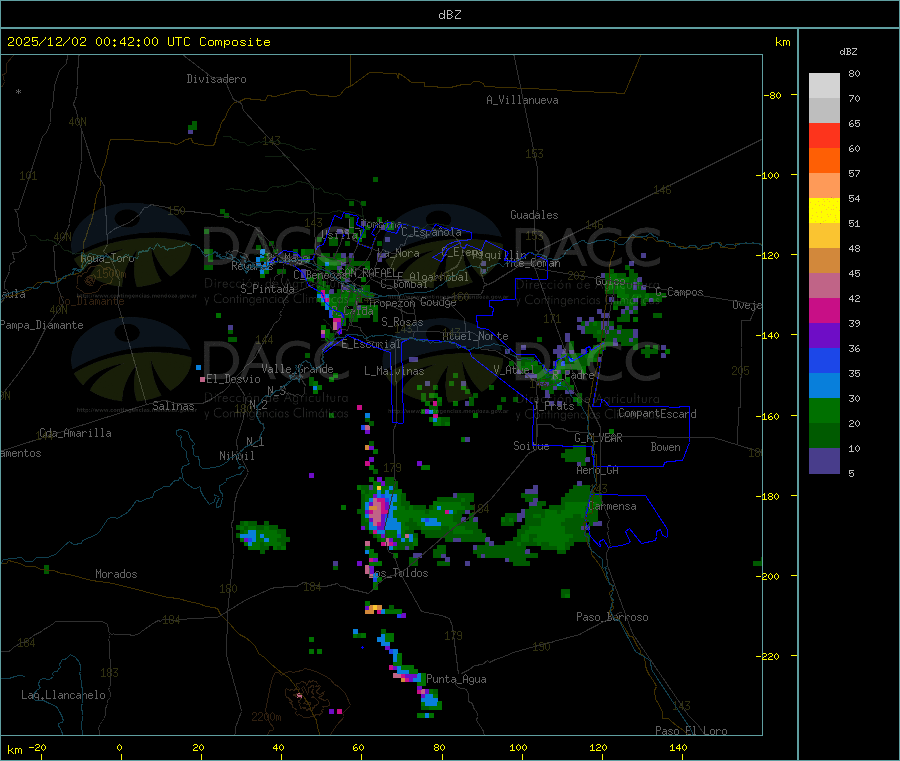Click the Goudge map label
Screen dimensions: 900x761
[x=438, y=302]
